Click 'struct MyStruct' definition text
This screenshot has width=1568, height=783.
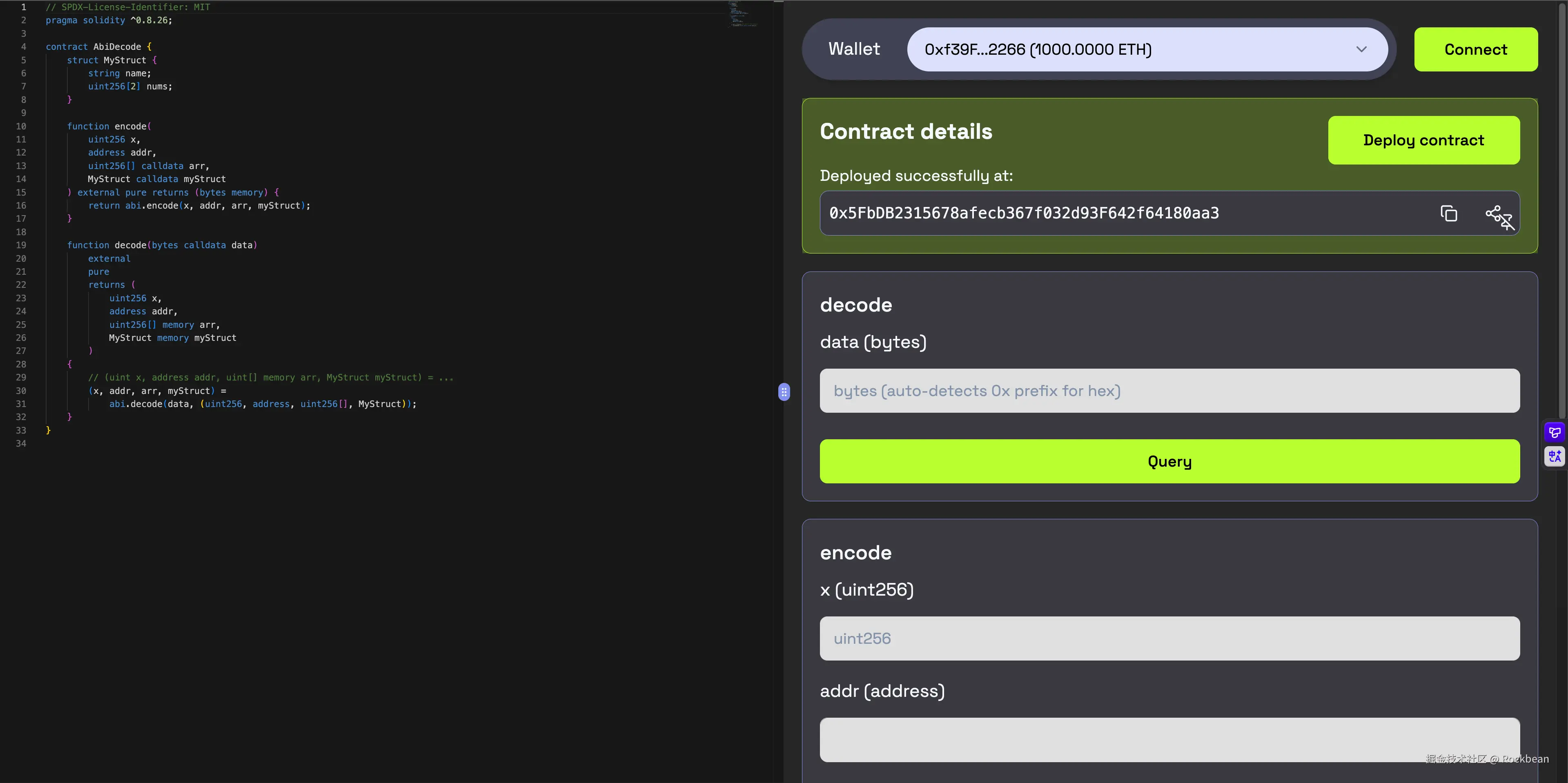click(x=107, y=60)
